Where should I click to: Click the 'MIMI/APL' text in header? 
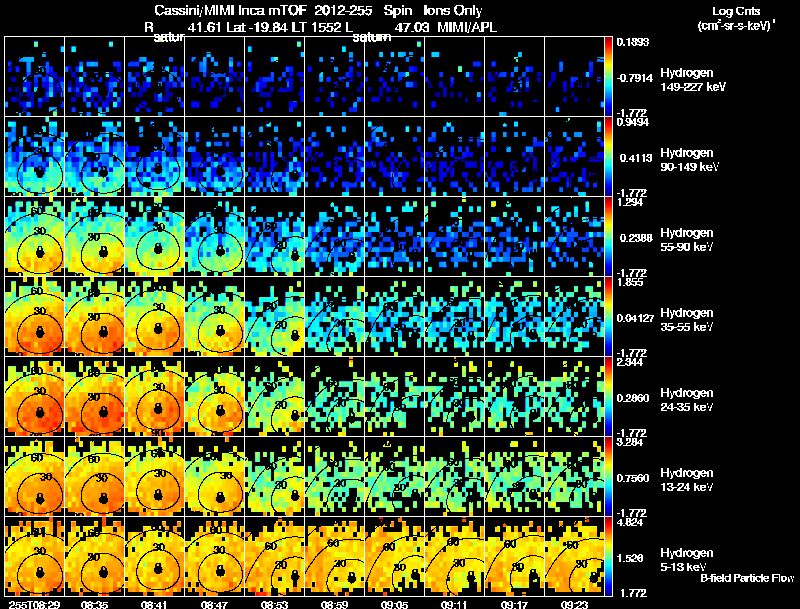467,27
